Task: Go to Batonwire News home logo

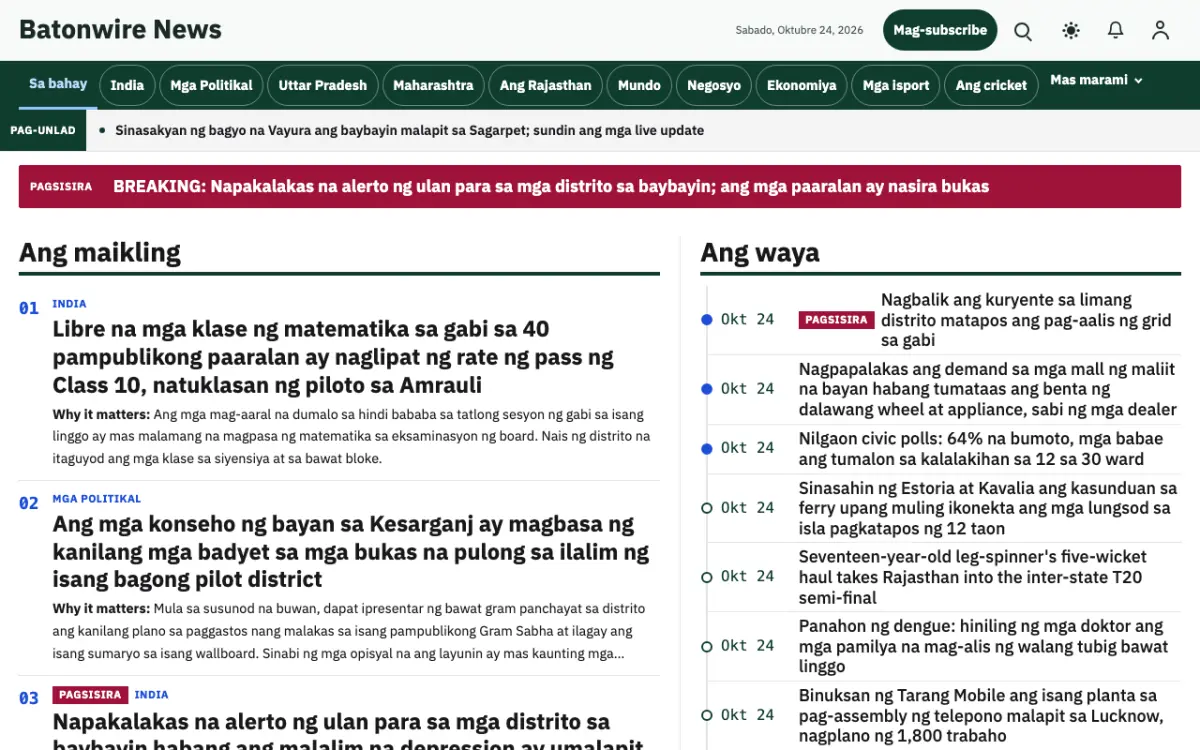Action: [x=120, y=30]
